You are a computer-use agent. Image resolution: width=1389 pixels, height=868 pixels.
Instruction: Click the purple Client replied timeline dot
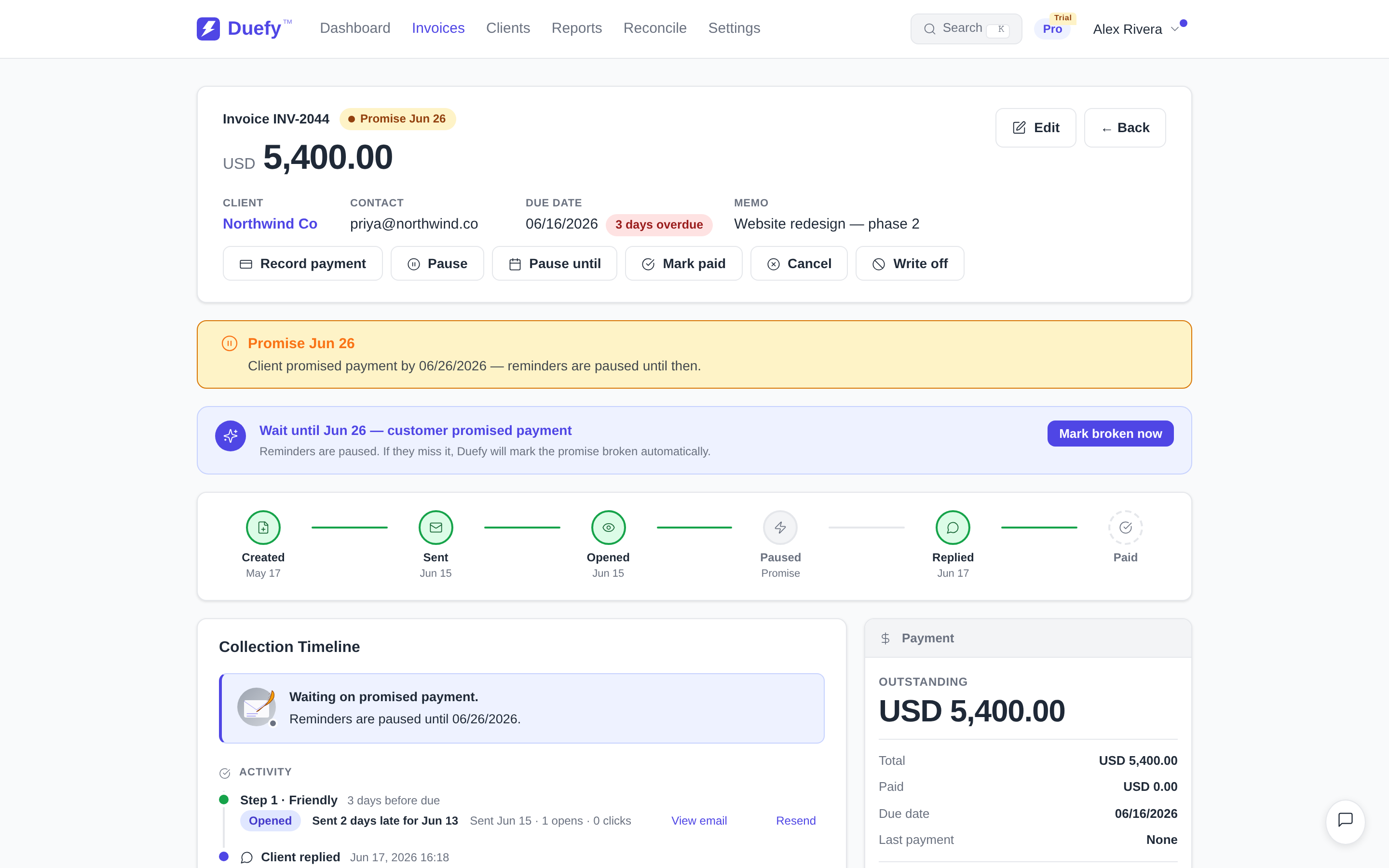click(x=224, y=856)
